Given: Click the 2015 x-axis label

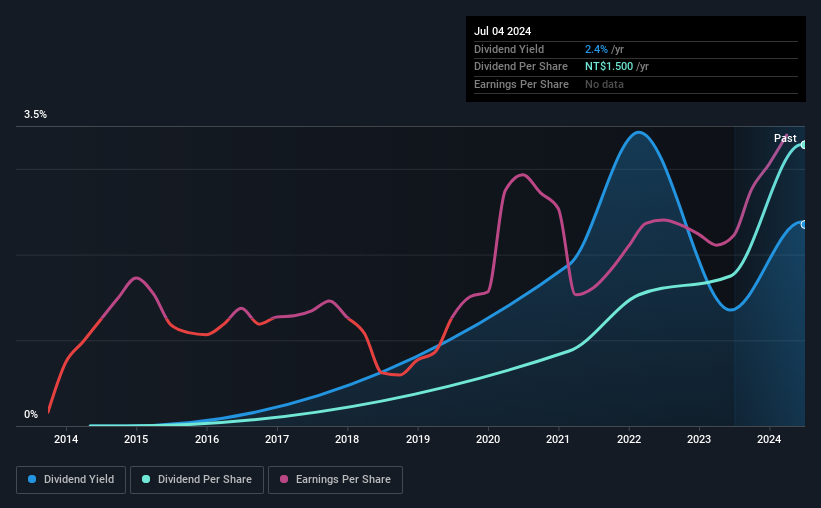Looking at the screenshot, I should coord(136,439).
